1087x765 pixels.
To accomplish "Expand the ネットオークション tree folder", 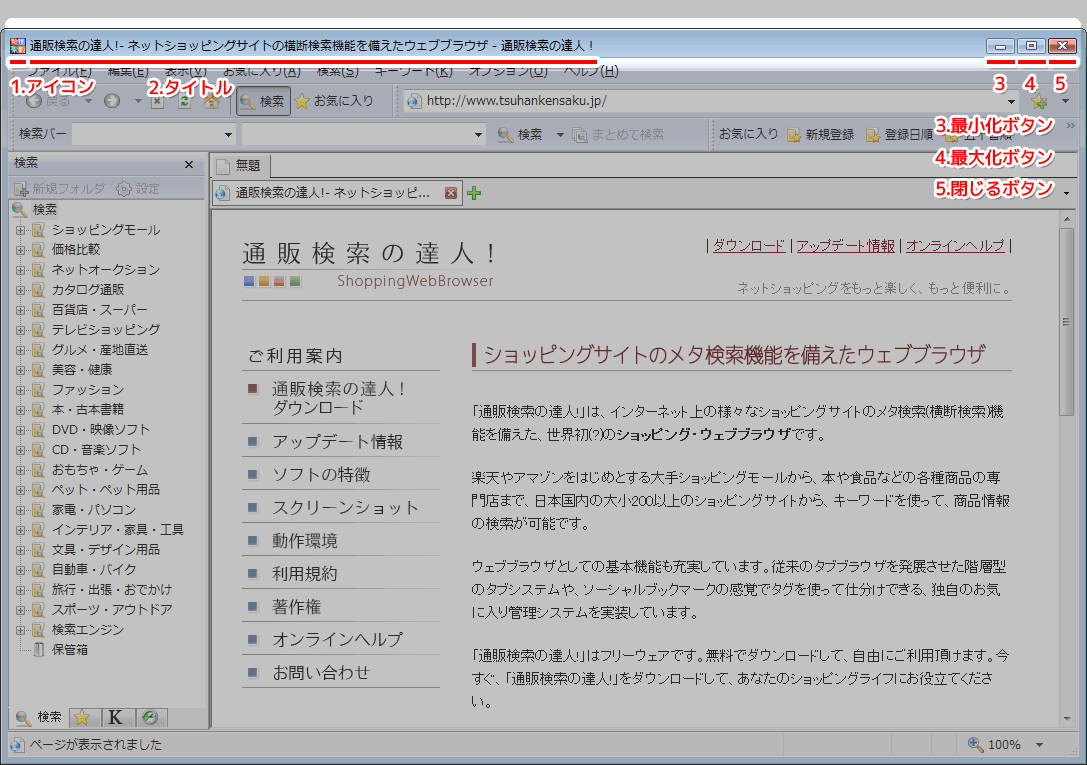I will pyautogui.click(x=20, y=270).
